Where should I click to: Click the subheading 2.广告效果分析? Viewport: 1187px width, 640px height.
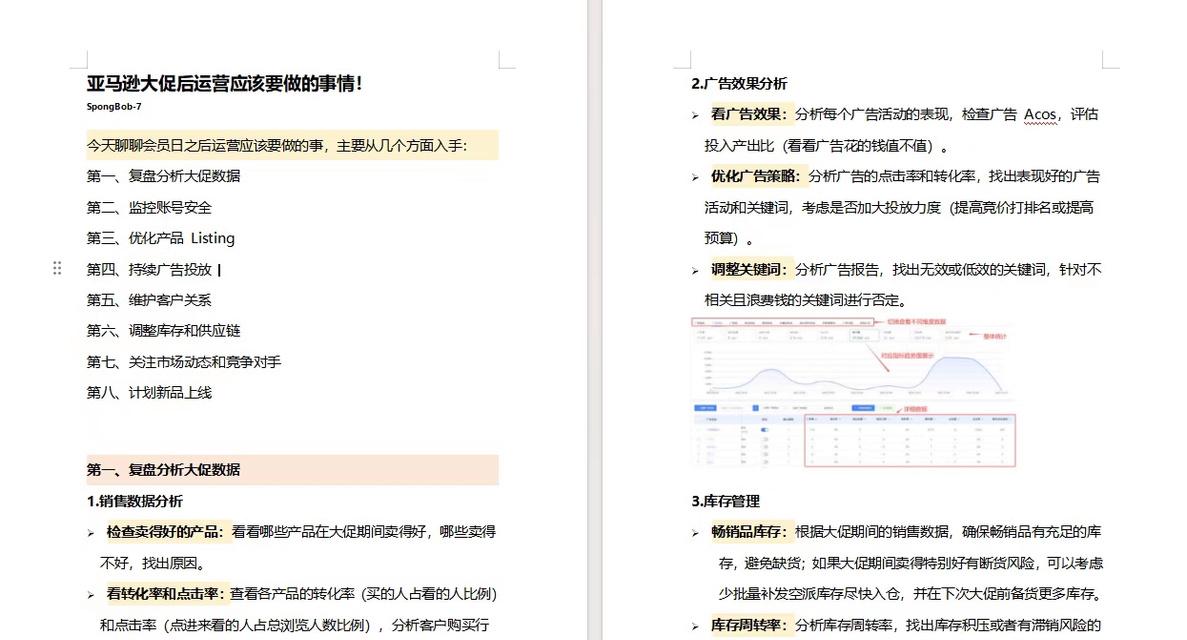tap(739, 83)
